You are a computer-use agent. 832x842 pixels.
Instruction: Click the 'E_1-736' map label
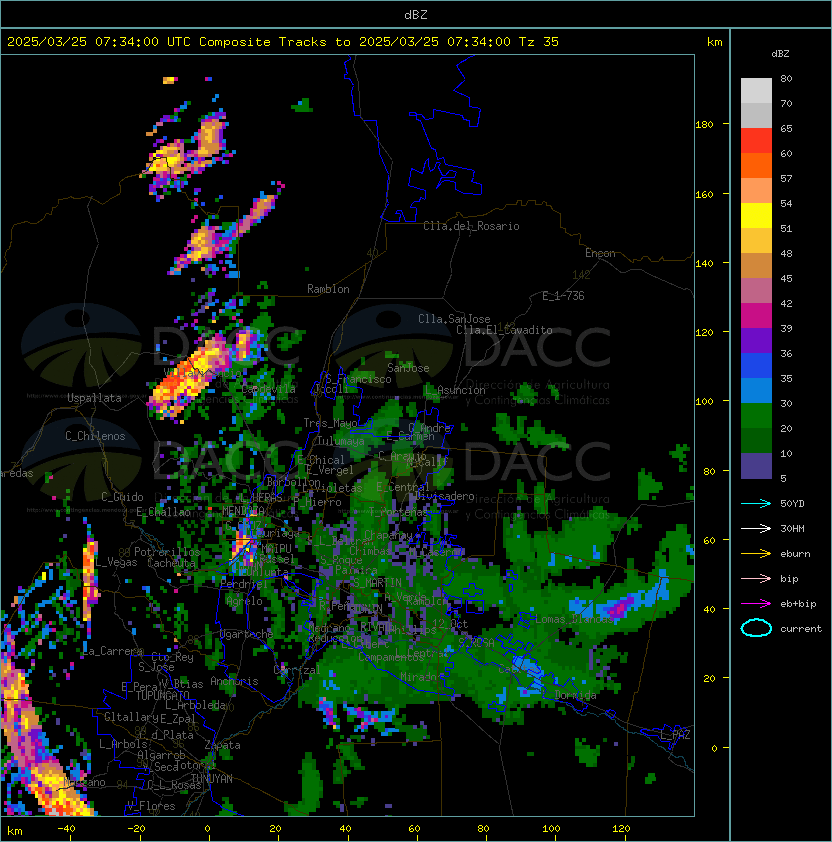click(563, 296)
